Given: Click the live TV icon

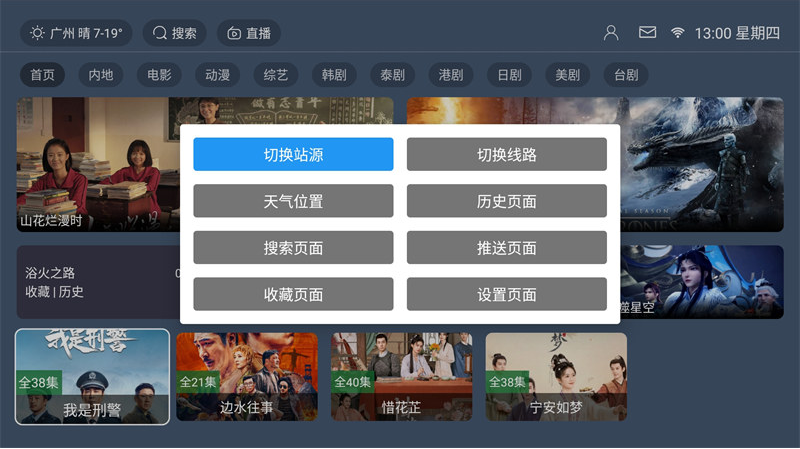Looking at the screenshot, I should [x=234, y=33].
